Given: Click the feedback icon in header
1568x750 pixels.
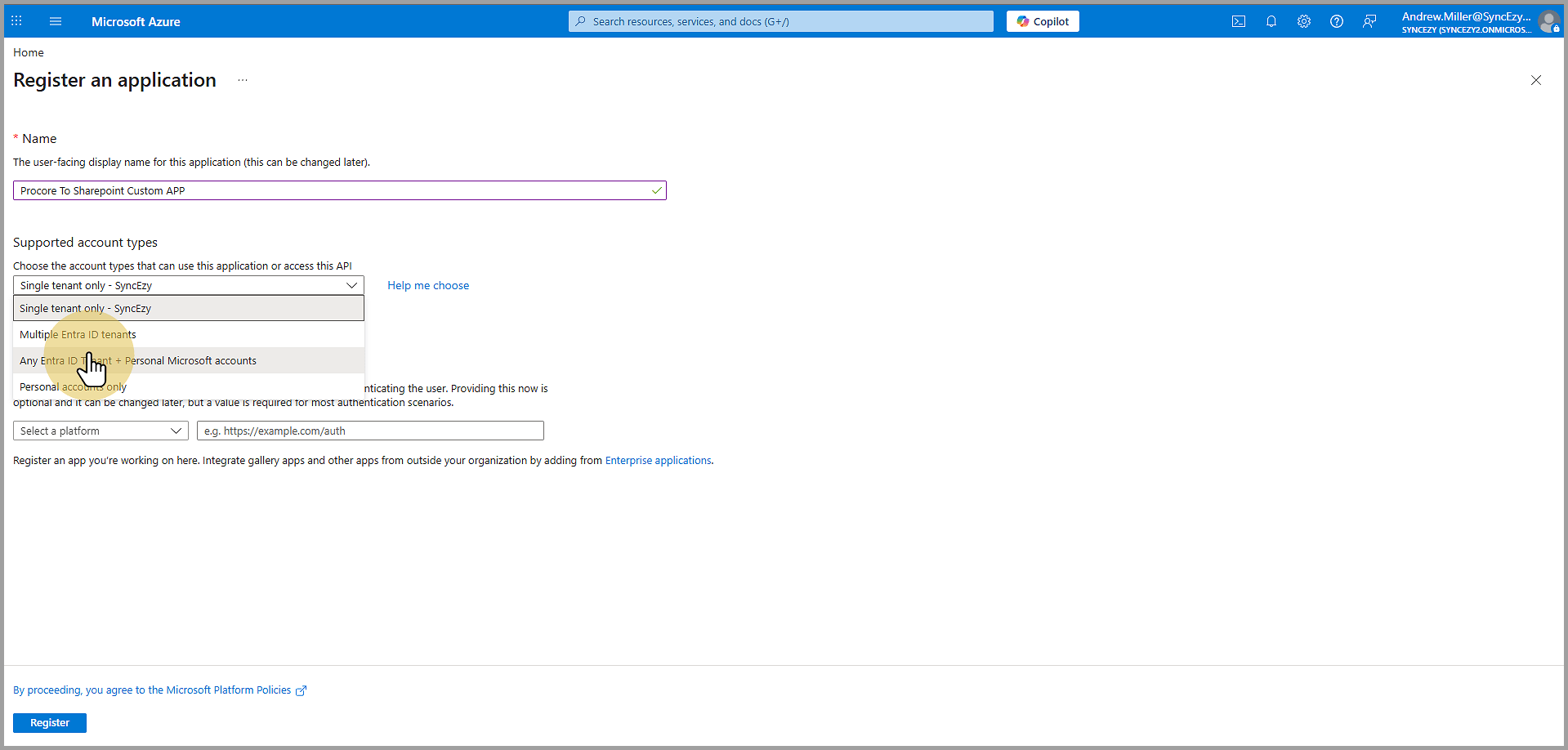Looking at the screenshot, I should point(1369,21).
